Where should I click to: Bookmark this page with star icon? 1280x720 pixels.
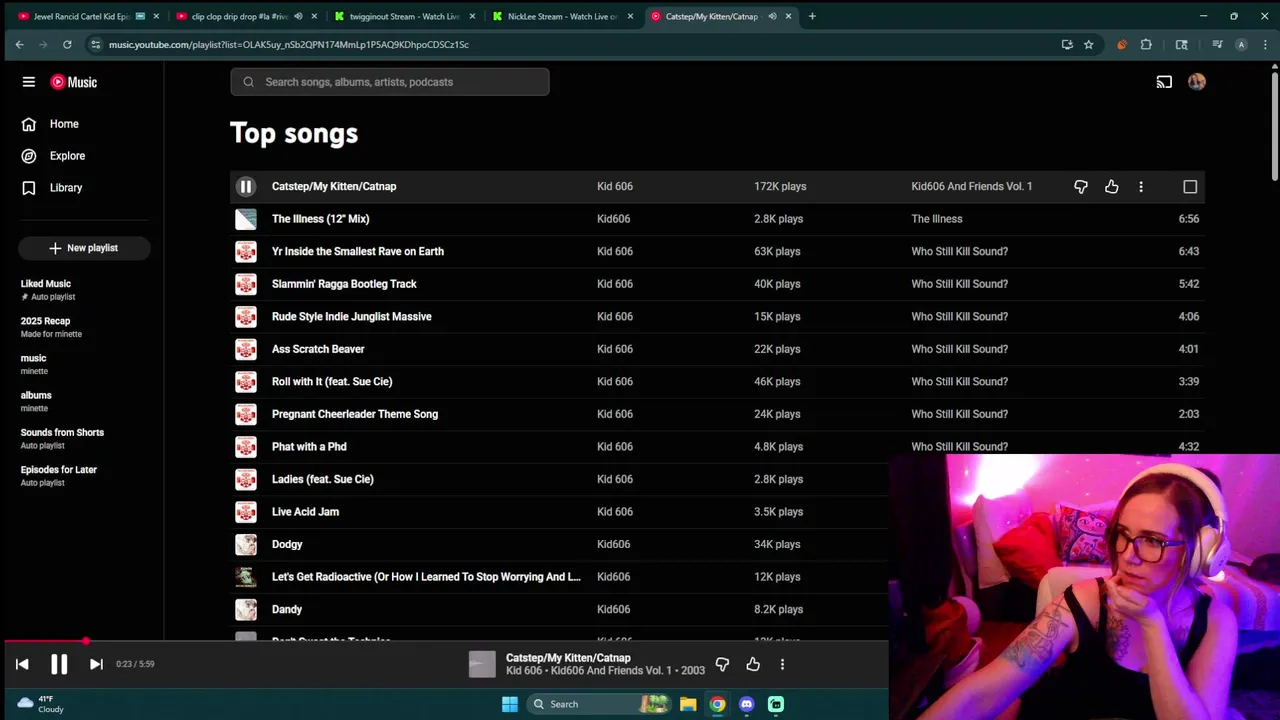click(x=1088, y=44)
